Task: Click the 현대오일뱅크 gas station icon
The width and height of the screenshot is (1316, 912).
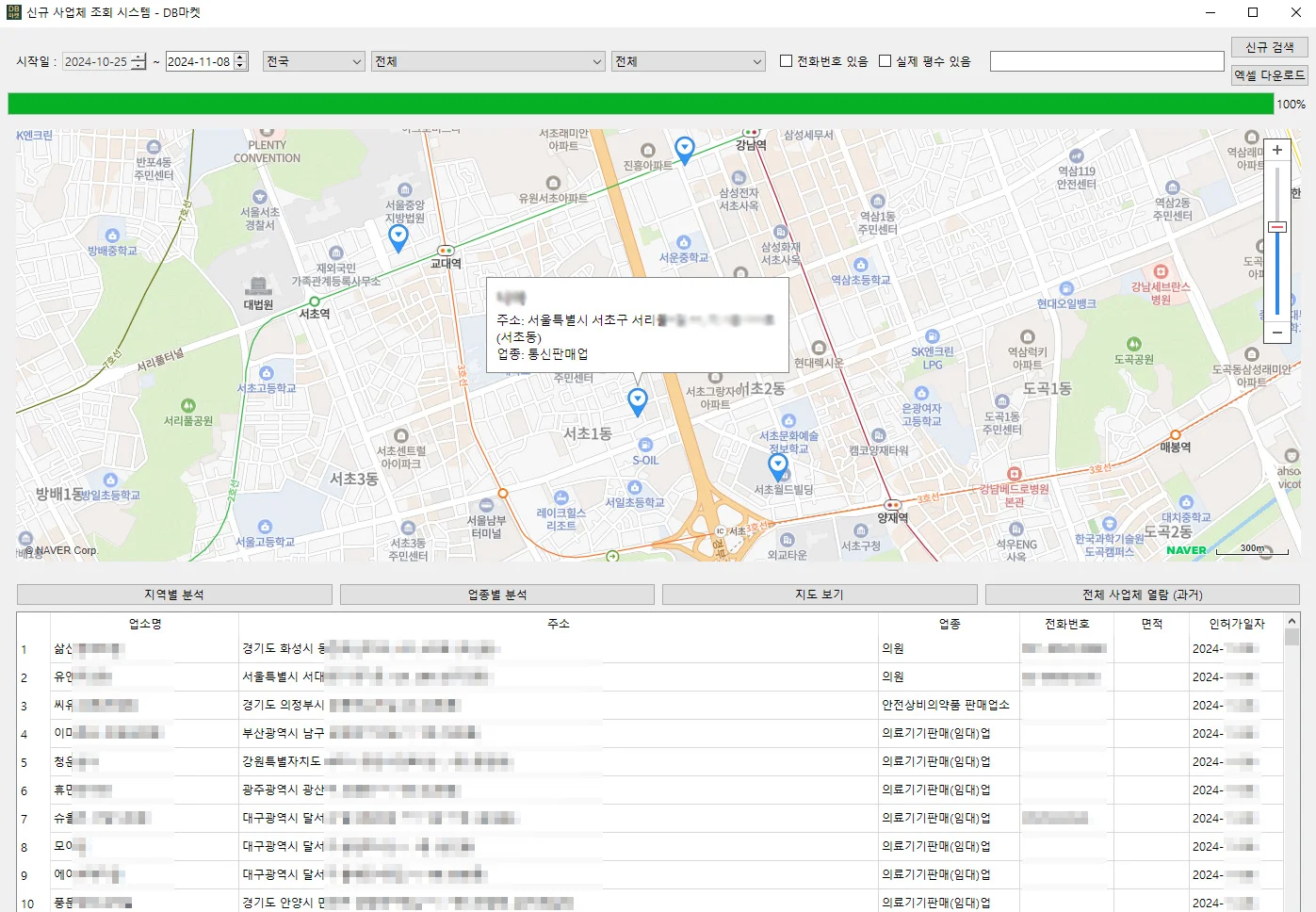Action: coord(1066,288)
